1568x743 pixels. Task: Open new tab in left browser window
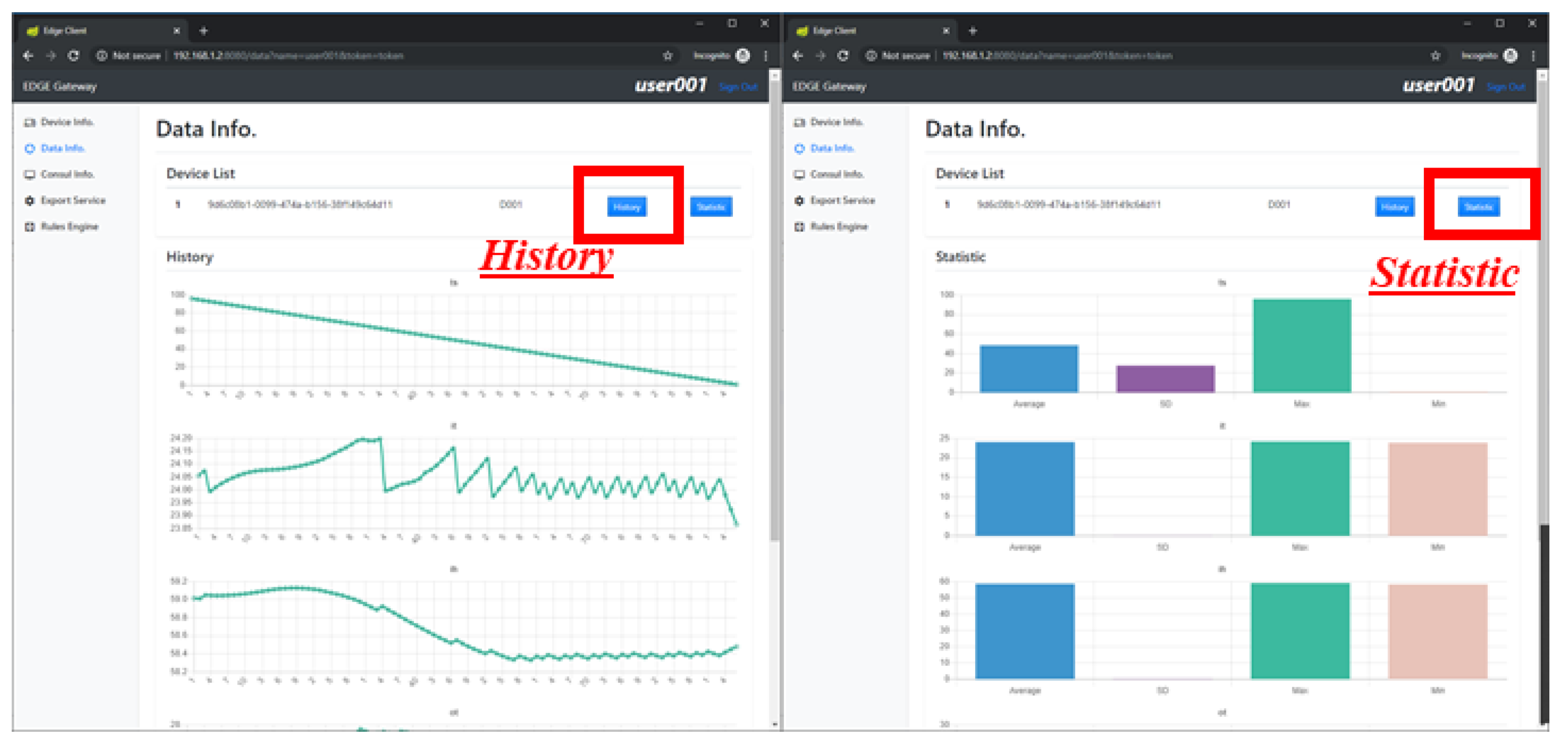pos(204,30)
